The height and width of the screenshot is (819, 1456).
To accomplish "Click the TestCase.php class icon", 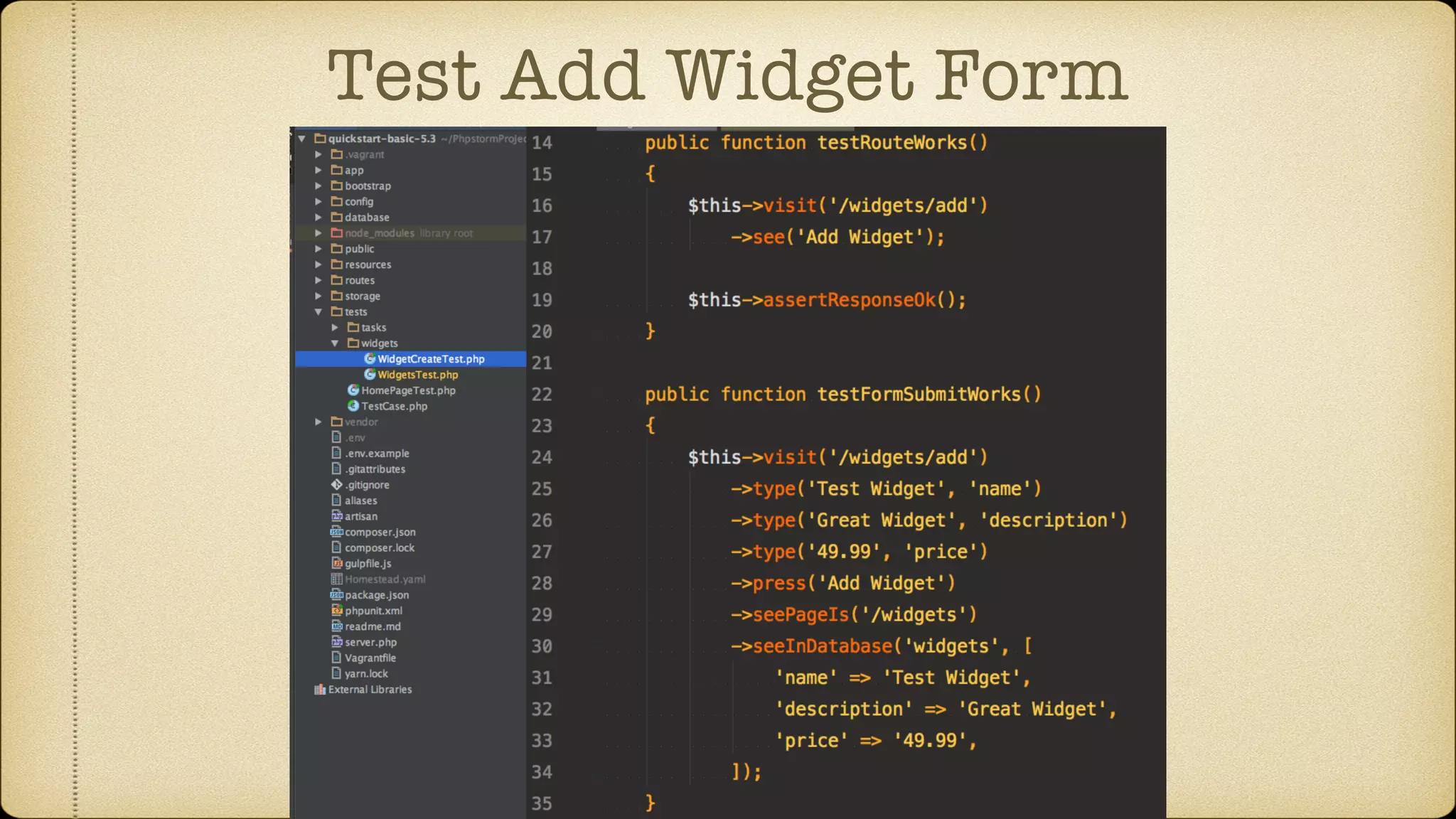I will coord(353,405).
